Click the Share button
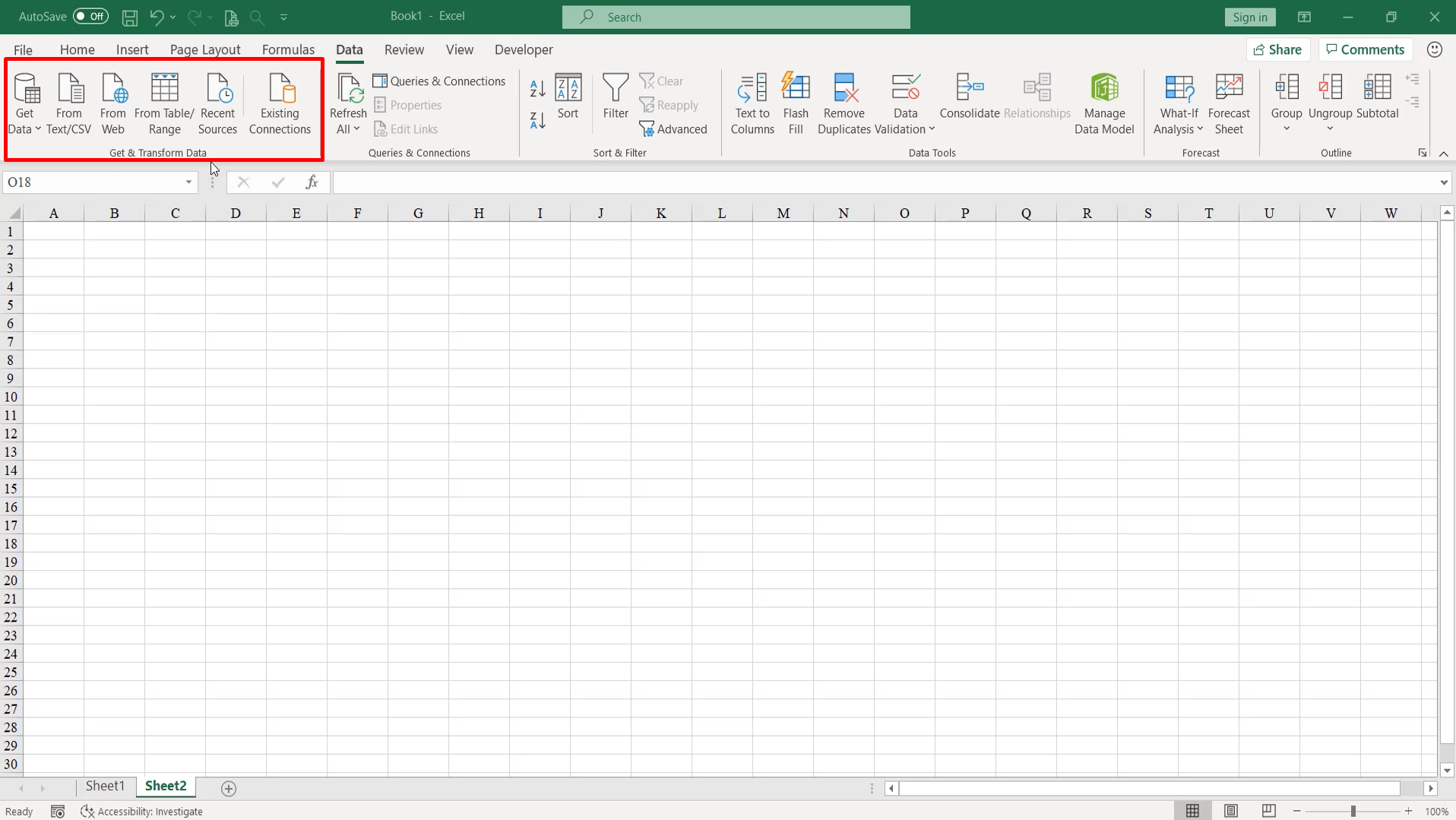This screenshot has width=1456, height=820. tap(1277, 49)
